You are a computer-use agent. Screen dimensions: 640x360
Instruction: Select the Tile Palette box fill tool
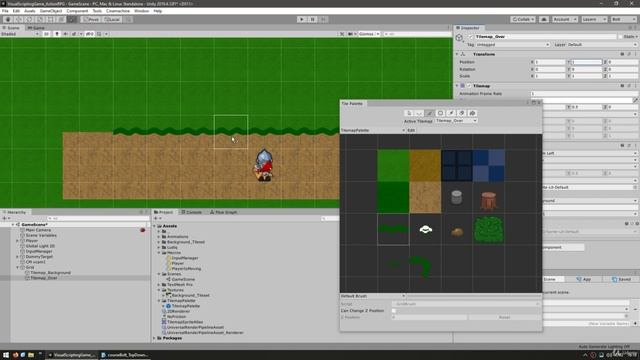point(440,113)
